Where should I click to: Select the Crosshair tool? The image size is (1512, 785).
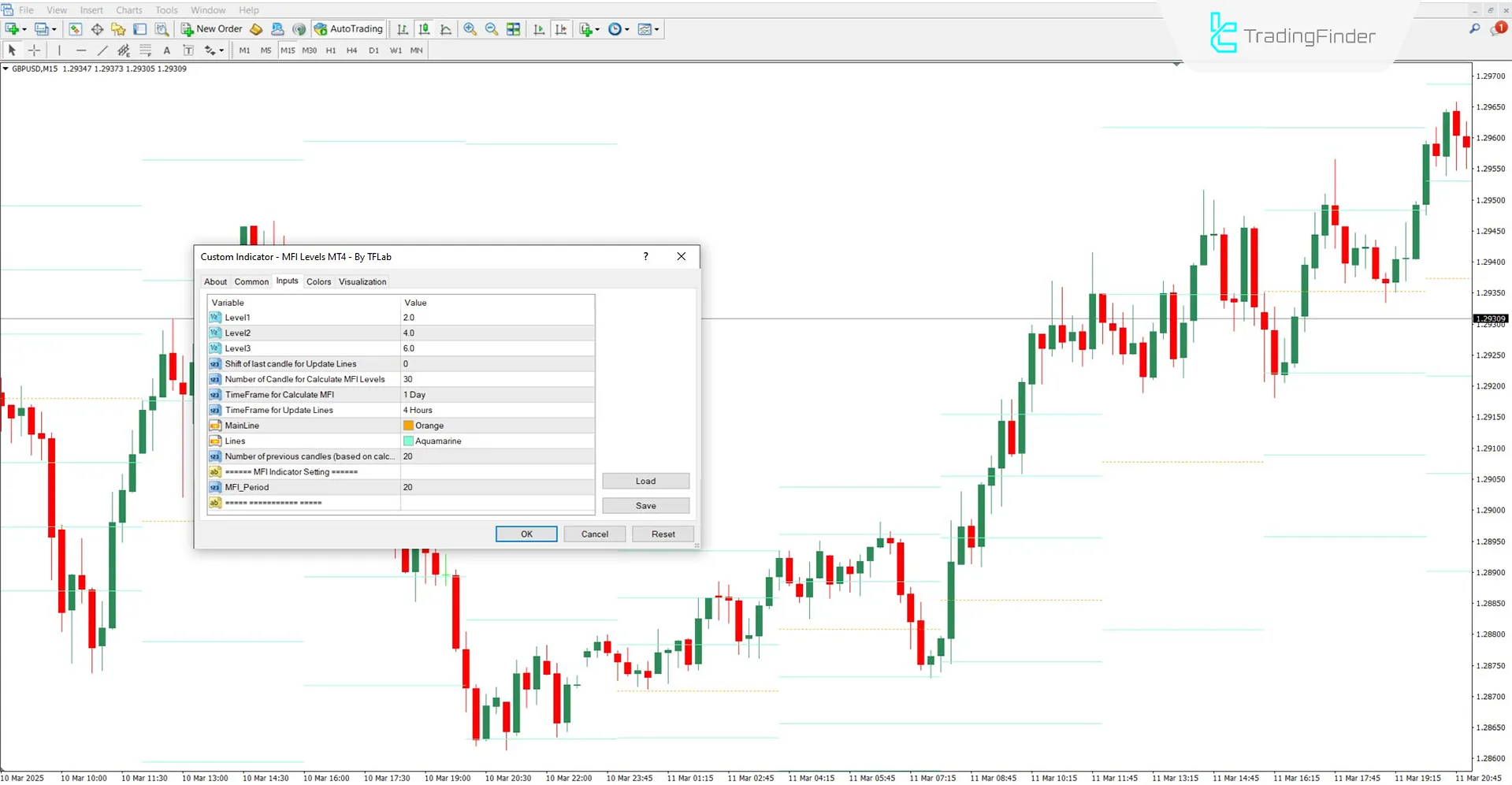pos(34,50)
